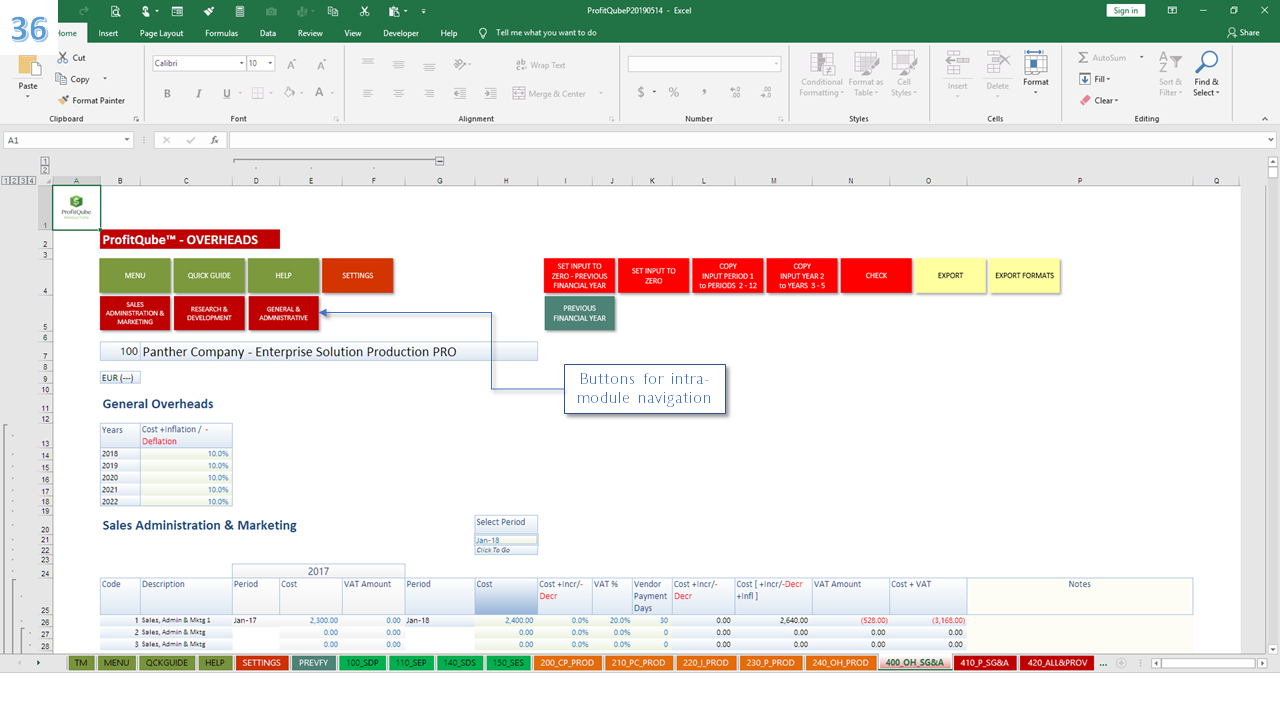This screenshot has height=720, width=1280.
Task: Open the Insert ribbon tab
Action: 108,33
